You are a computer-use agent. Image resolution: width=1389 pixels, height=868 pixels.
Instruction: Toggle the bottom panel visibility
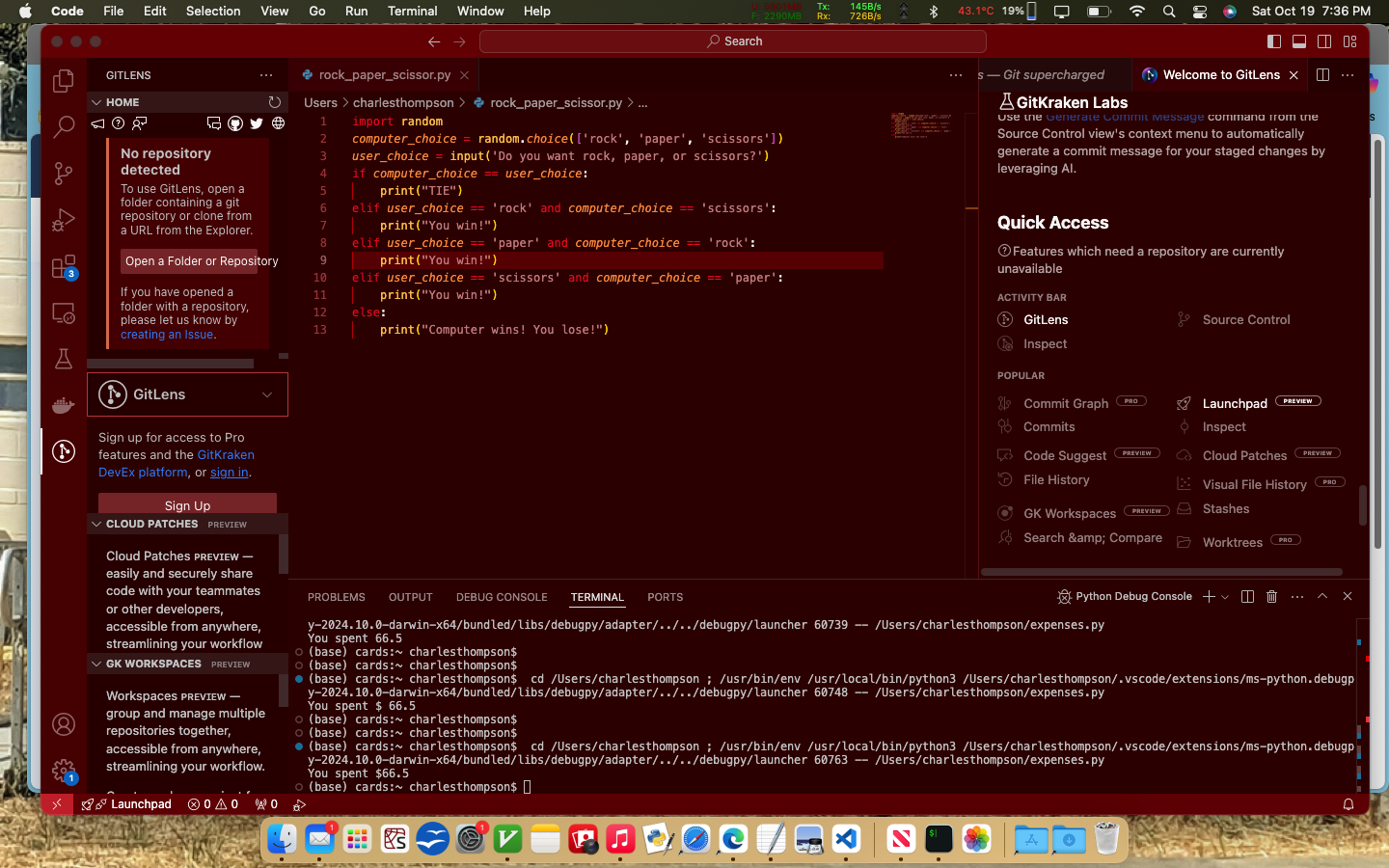pyautogui.click(x=1299, y=41)
